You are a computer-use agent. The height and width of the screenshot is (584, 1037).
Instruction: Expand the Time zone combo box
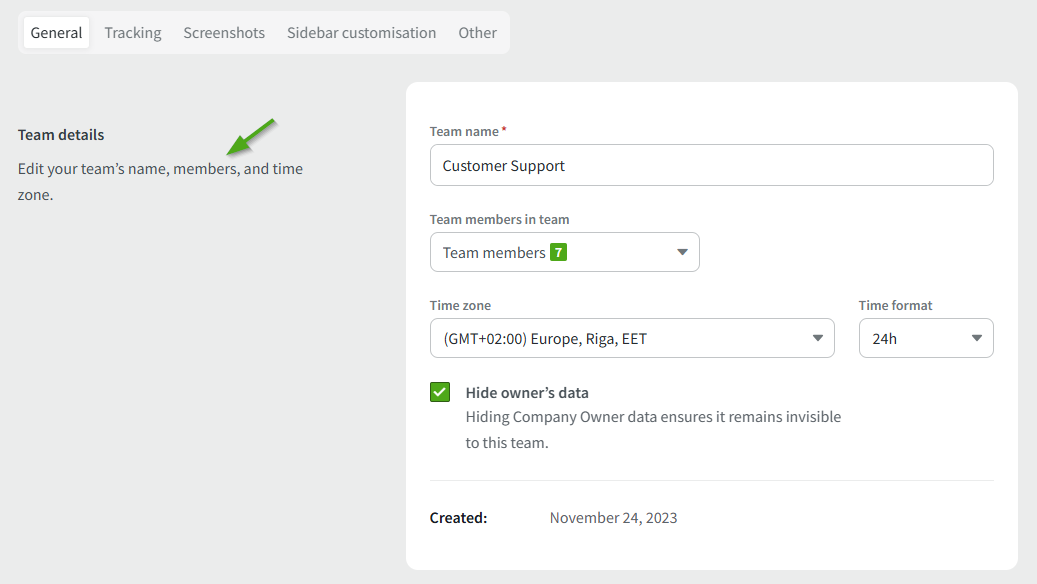(631, 339)
